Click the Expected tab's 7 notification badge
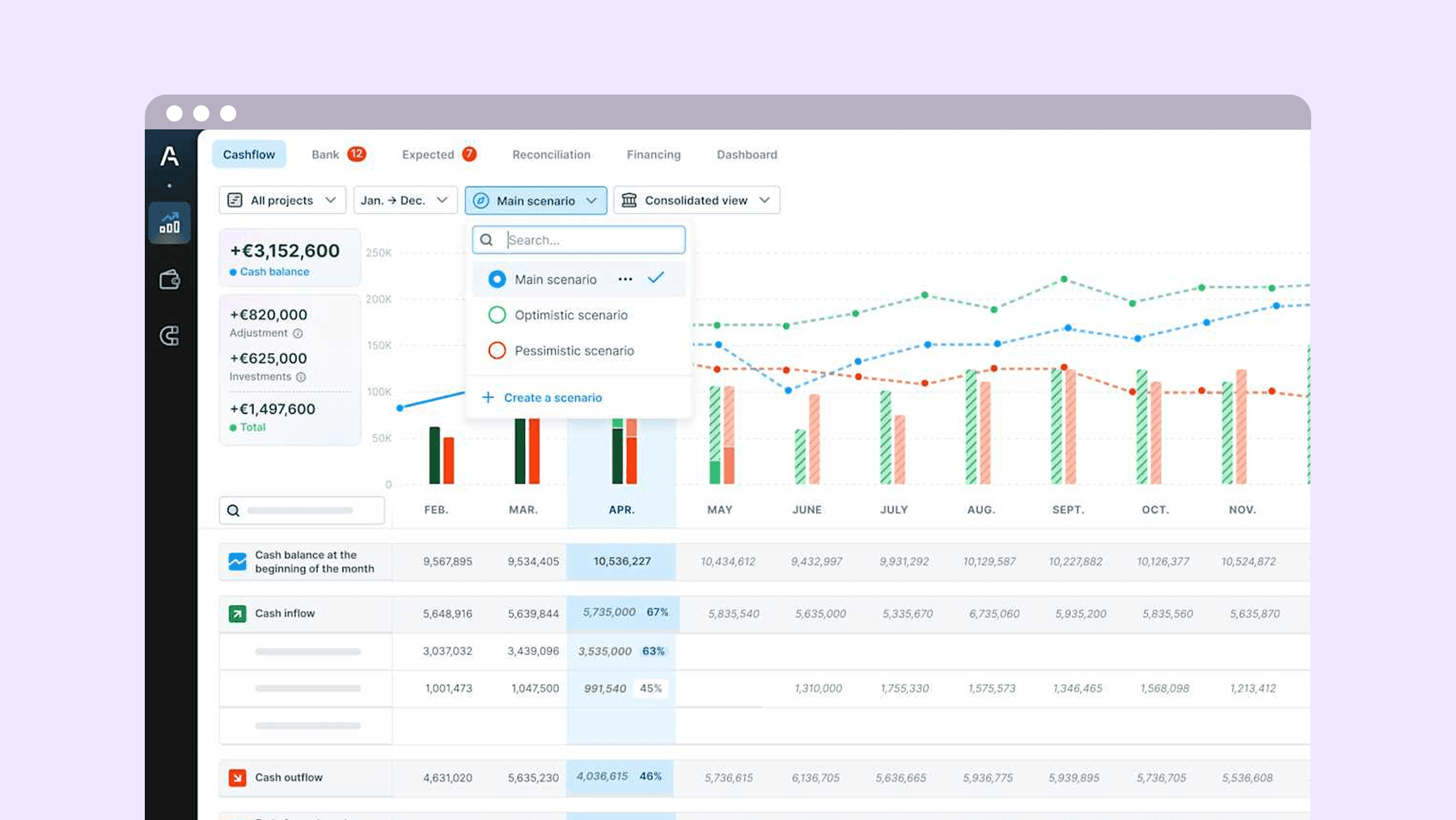Screen dimensions: 1456x820 click(x=469, y=154)
